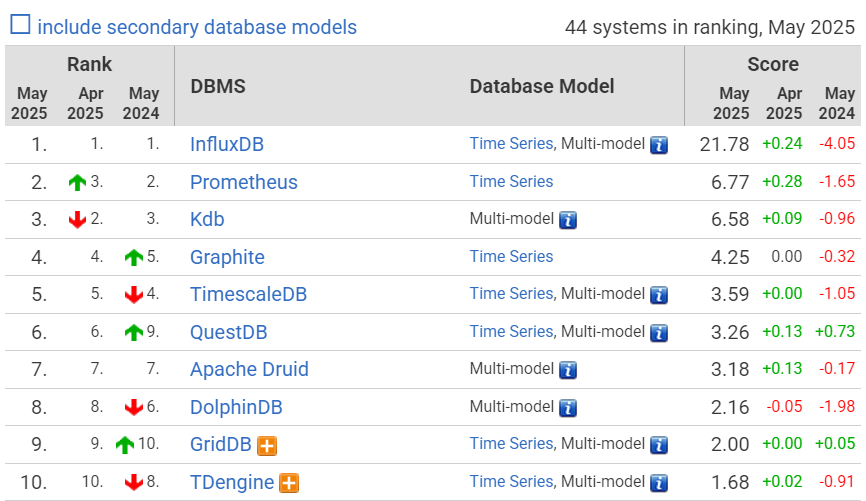Click the Prometheus score 6.77
This screenshot has width=866, height=501.
[730, 182]
